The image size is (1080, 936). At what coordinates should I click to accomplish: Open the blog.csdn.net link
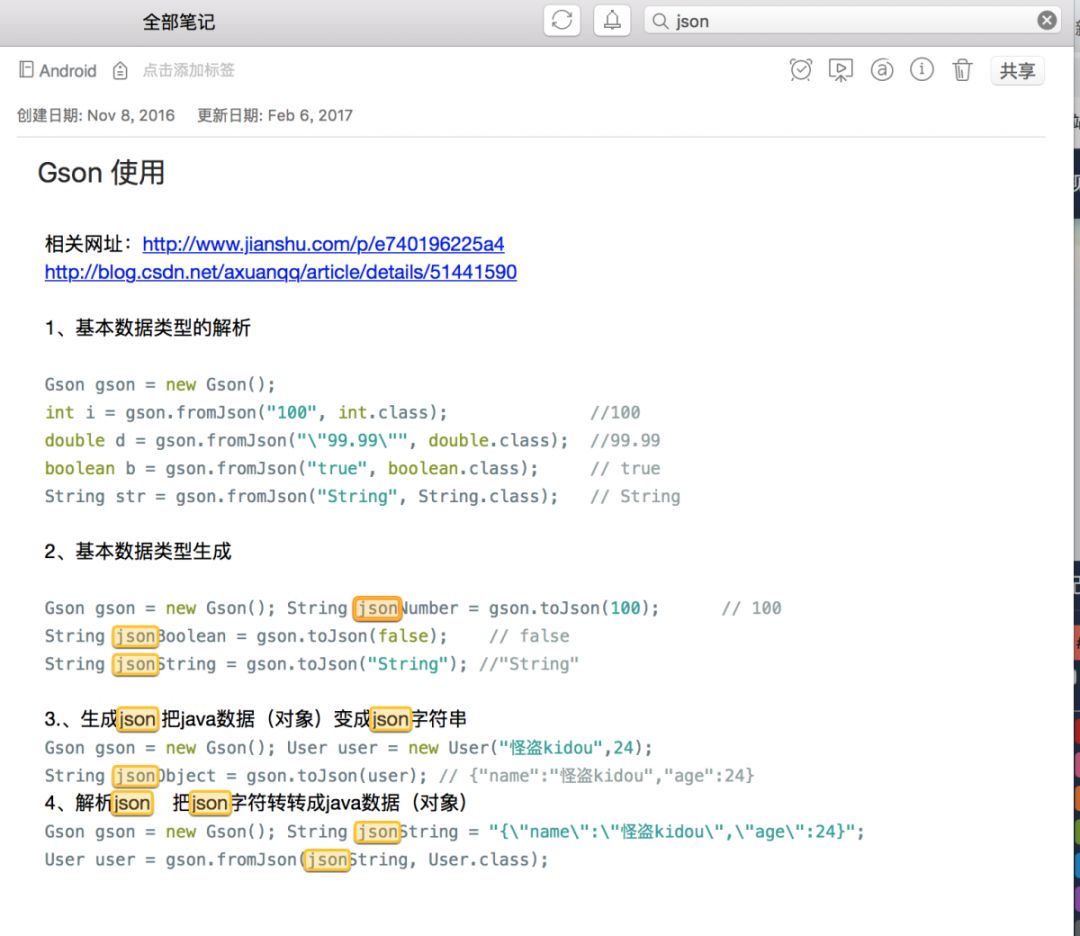tap(280, 272)
